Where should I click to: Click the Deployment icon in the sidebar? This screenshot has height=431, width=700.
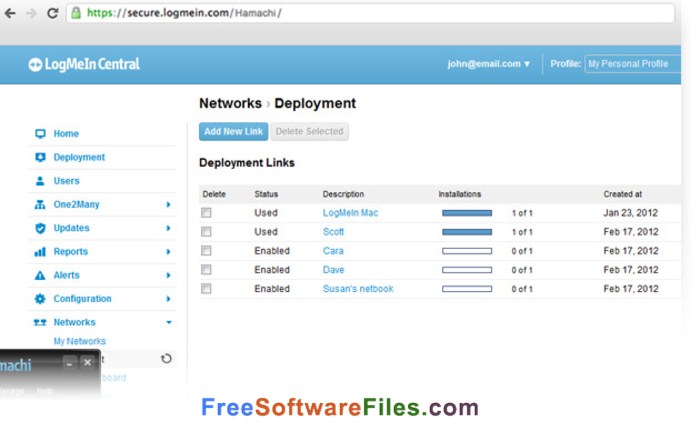click(x=40, y=157)
